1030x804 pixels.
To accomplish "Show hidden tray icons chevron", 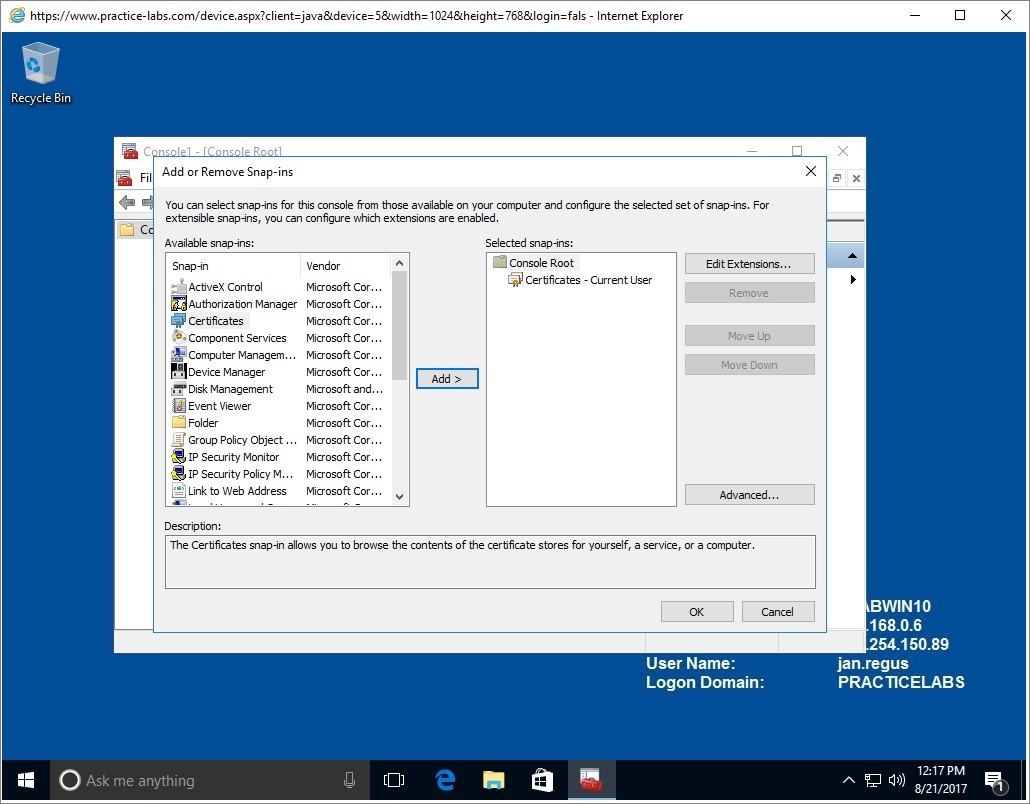I will tap(849, 780).
